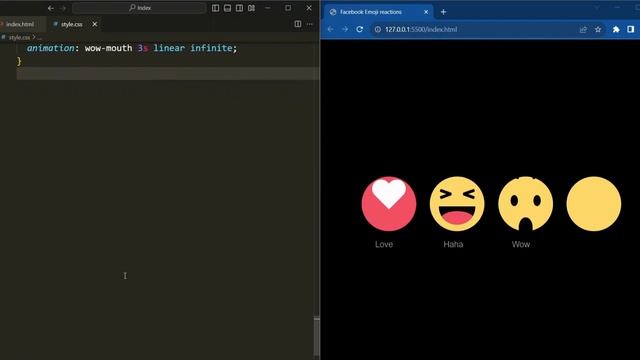Screen dimensions: 640x360
Task: Bookmark this page with the star icon
Action: (x=598, y=29)
